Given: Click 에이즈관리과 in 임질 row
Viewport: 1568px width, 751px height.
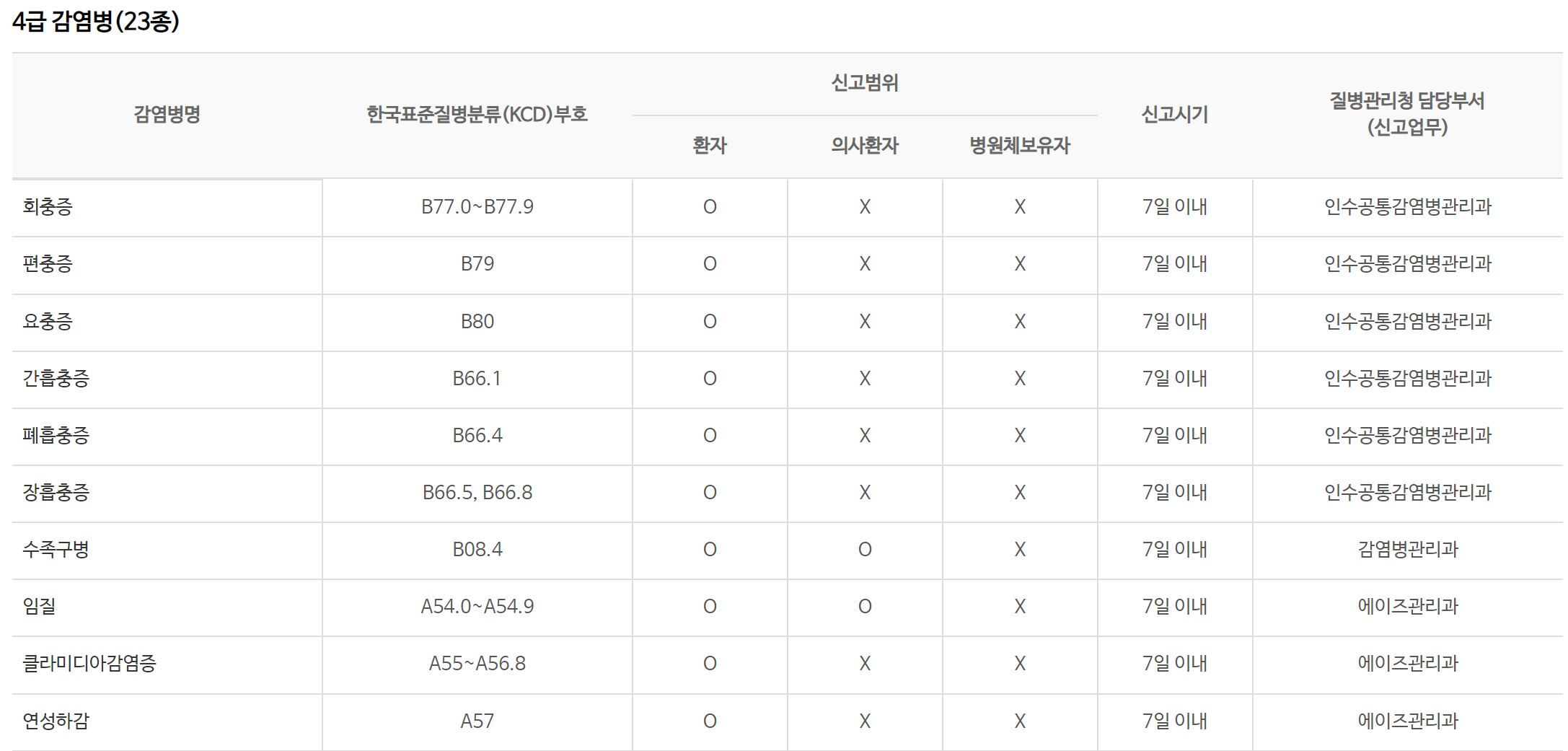Looking at the screenshot, I should coord(1408,607).
